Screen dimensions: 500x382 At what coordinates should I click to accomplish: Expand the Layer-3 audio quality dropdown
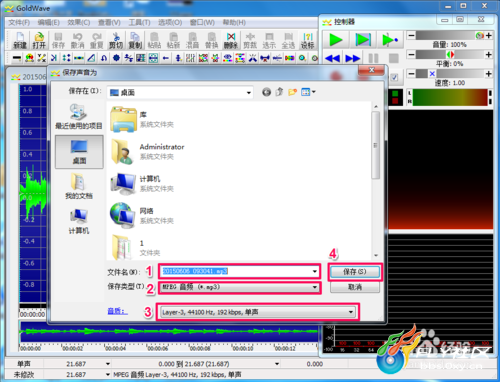point(351,312)
